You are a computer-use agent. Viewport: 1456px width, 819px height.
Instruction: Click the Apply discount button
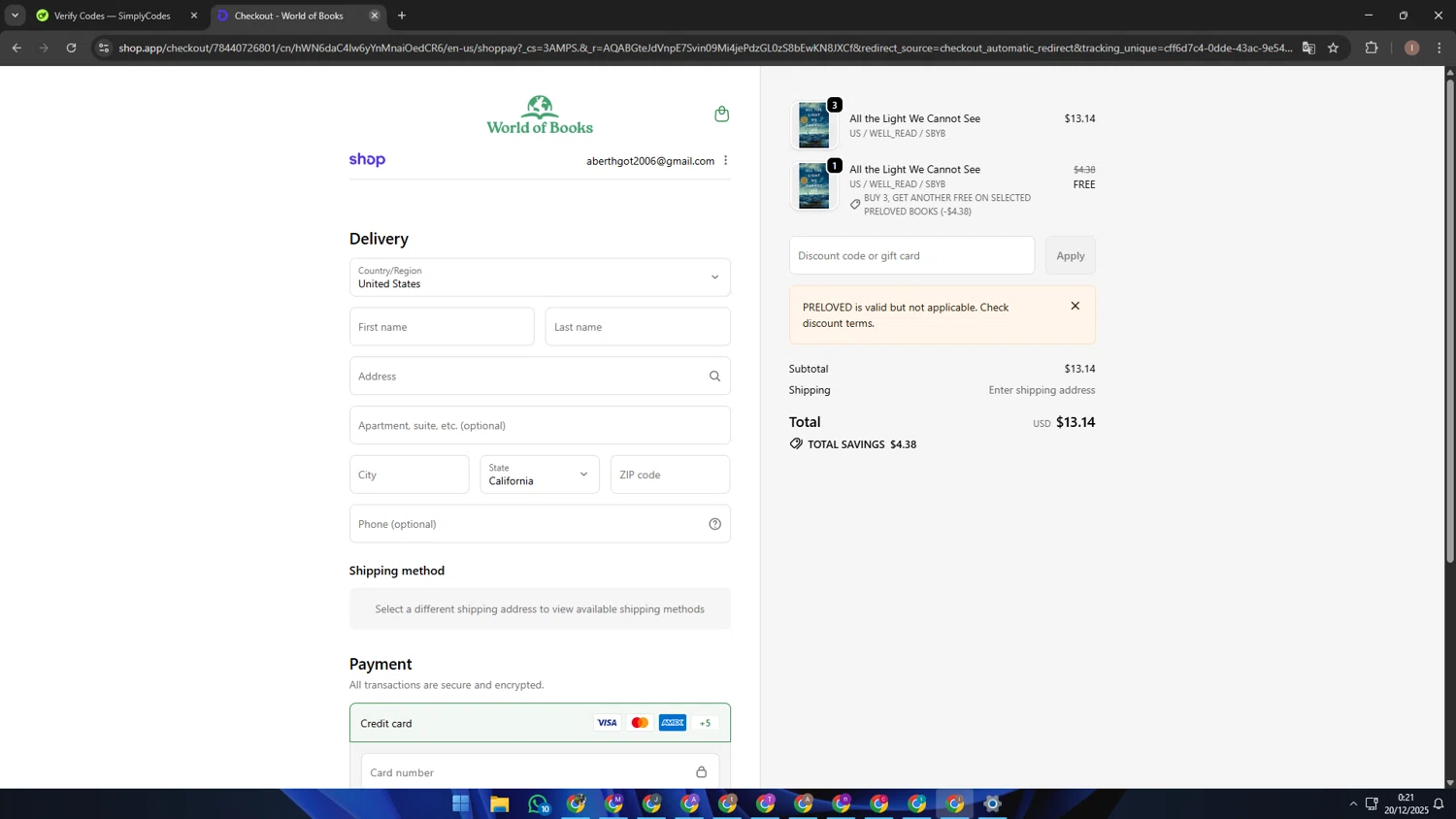(x=1071, y=255)
